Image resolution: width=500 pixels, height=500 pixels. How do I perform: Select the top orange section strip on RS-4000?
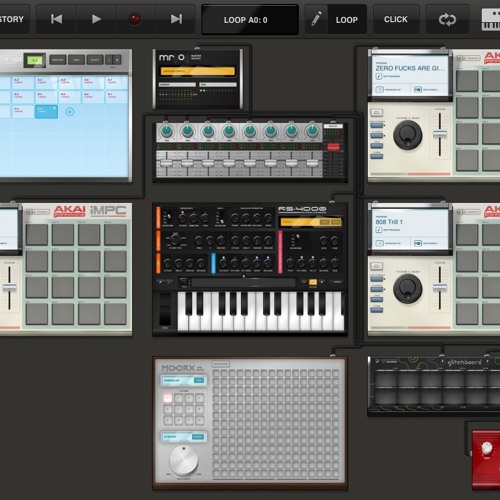click(158, 218)
